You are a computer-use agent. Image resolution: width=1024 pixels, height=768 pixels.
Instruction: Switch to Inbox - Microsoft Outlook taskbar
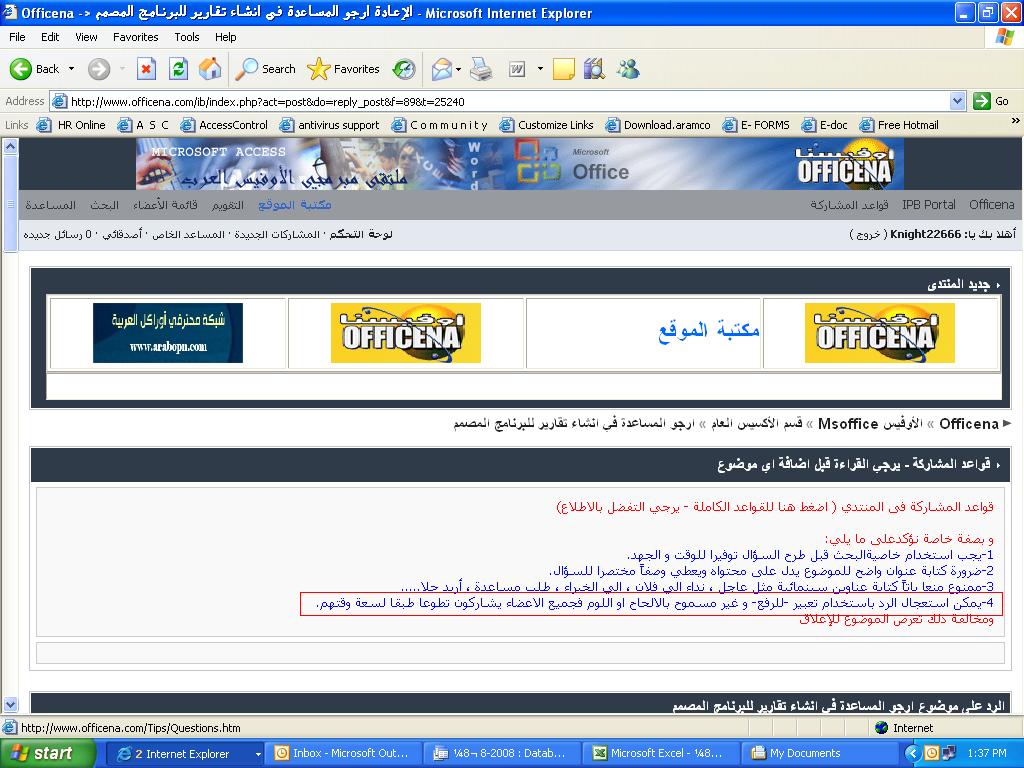pyautogui.click(x=342, y=754)
